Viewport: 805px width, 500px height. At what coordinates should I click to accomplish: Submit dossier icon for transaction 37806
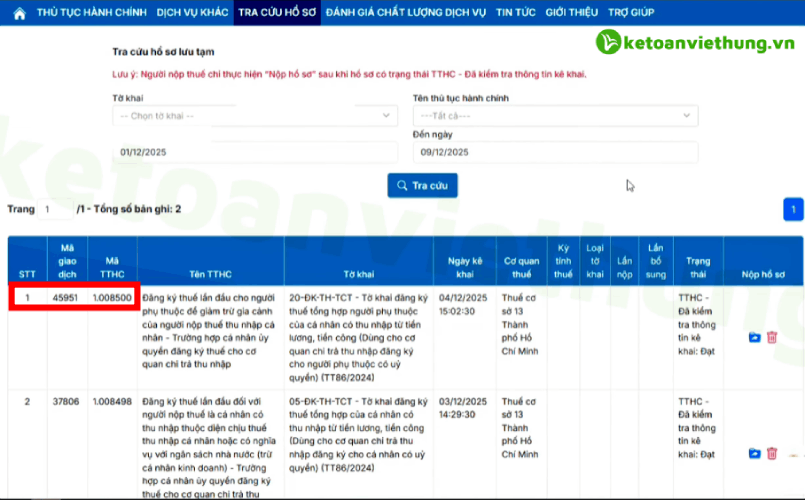(x=754, y=453)
